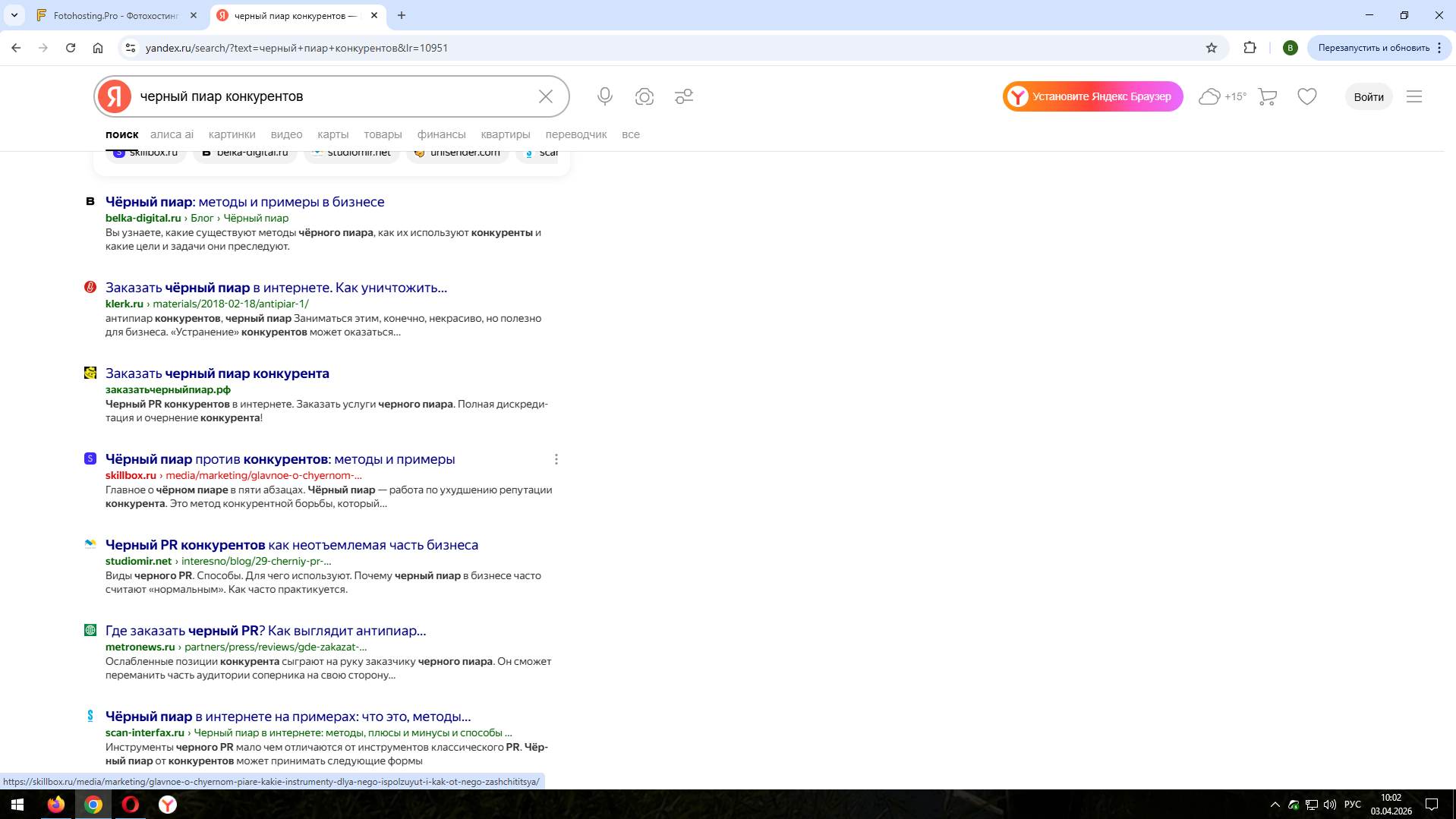Image resolution: width=1456 pixels, height=819 pixels.
Task: Click the studiomir.net domain link
Action: point(138,561)
